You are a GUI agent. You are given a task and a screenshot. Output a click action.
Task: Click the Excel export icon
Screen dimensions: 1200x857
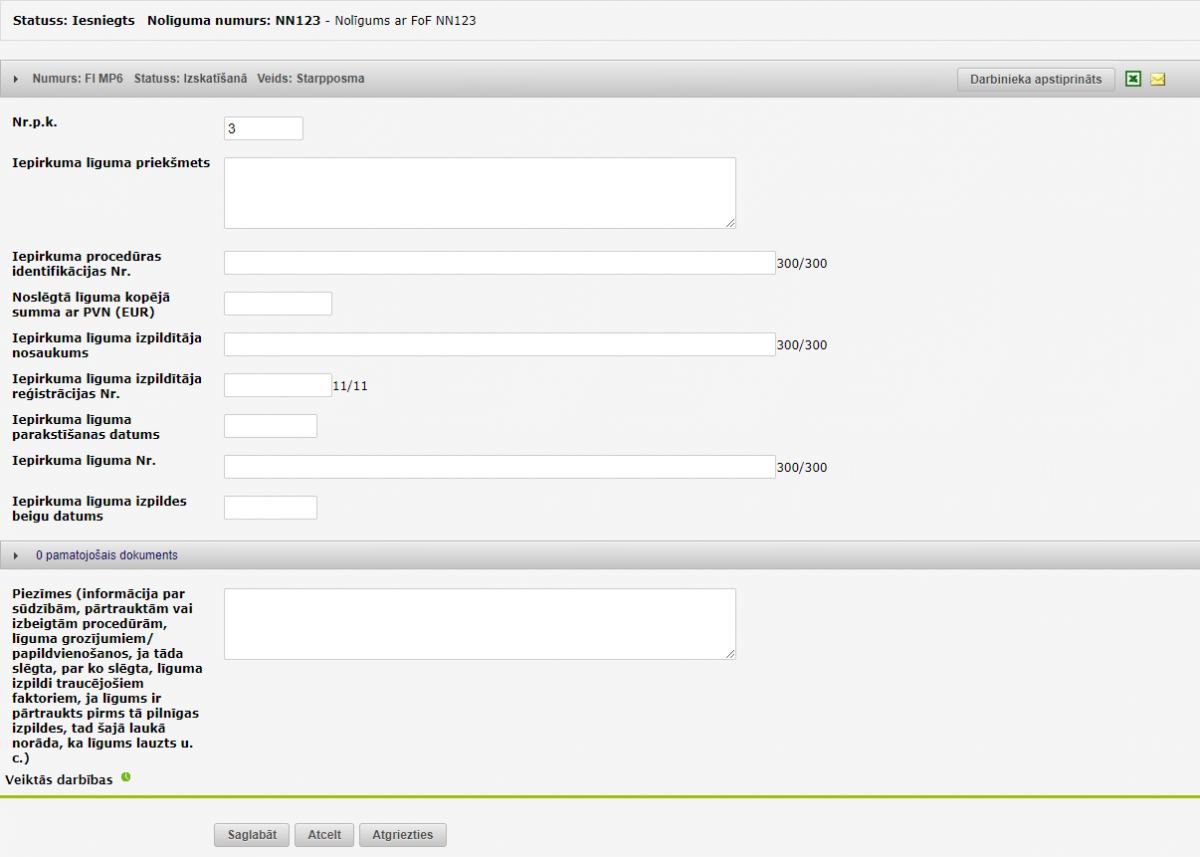point(1133,79)
